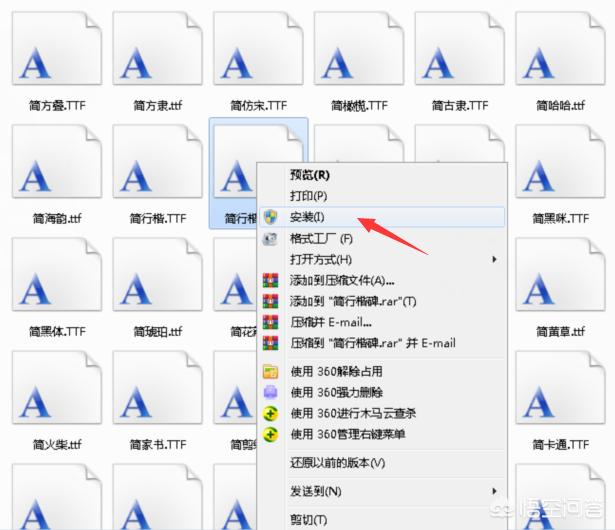The image size is (615, 530).
Task: Click the 格式工厂 icon in the menu
Action: pyautogui.click(x=270, y=239)
